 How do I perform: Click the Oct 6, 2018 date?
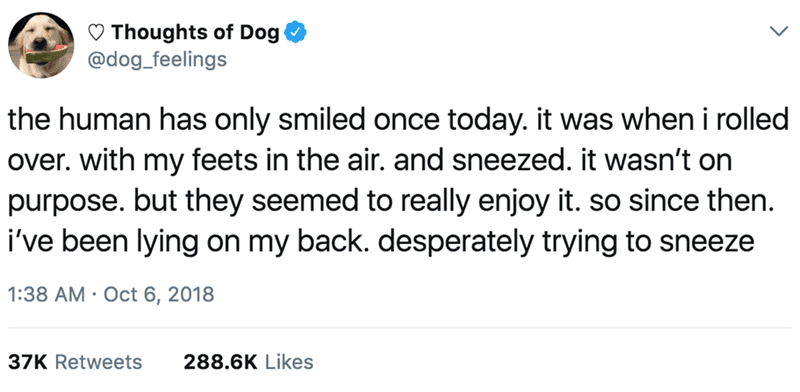click(x=159, y=295)
